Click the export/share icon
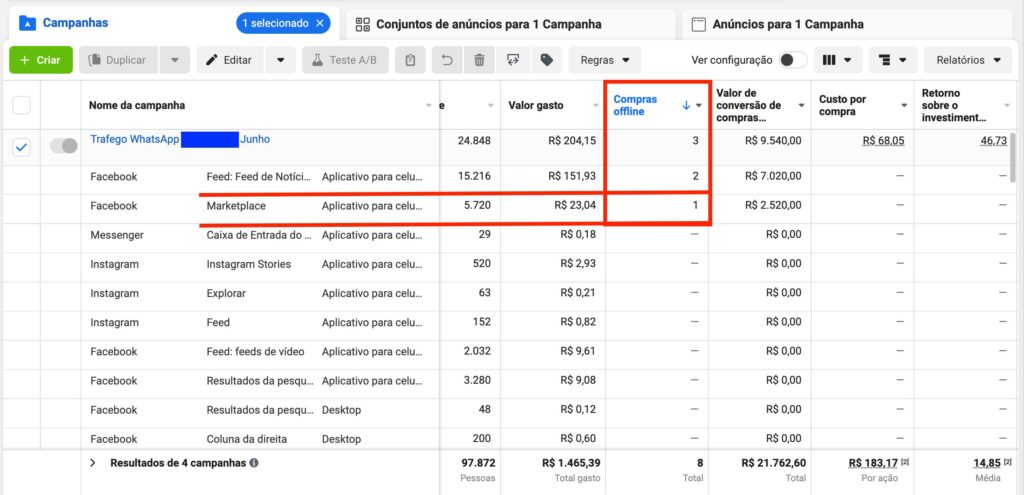The height and width of the screenshot is (495, 1024). (x=513, y=60)
